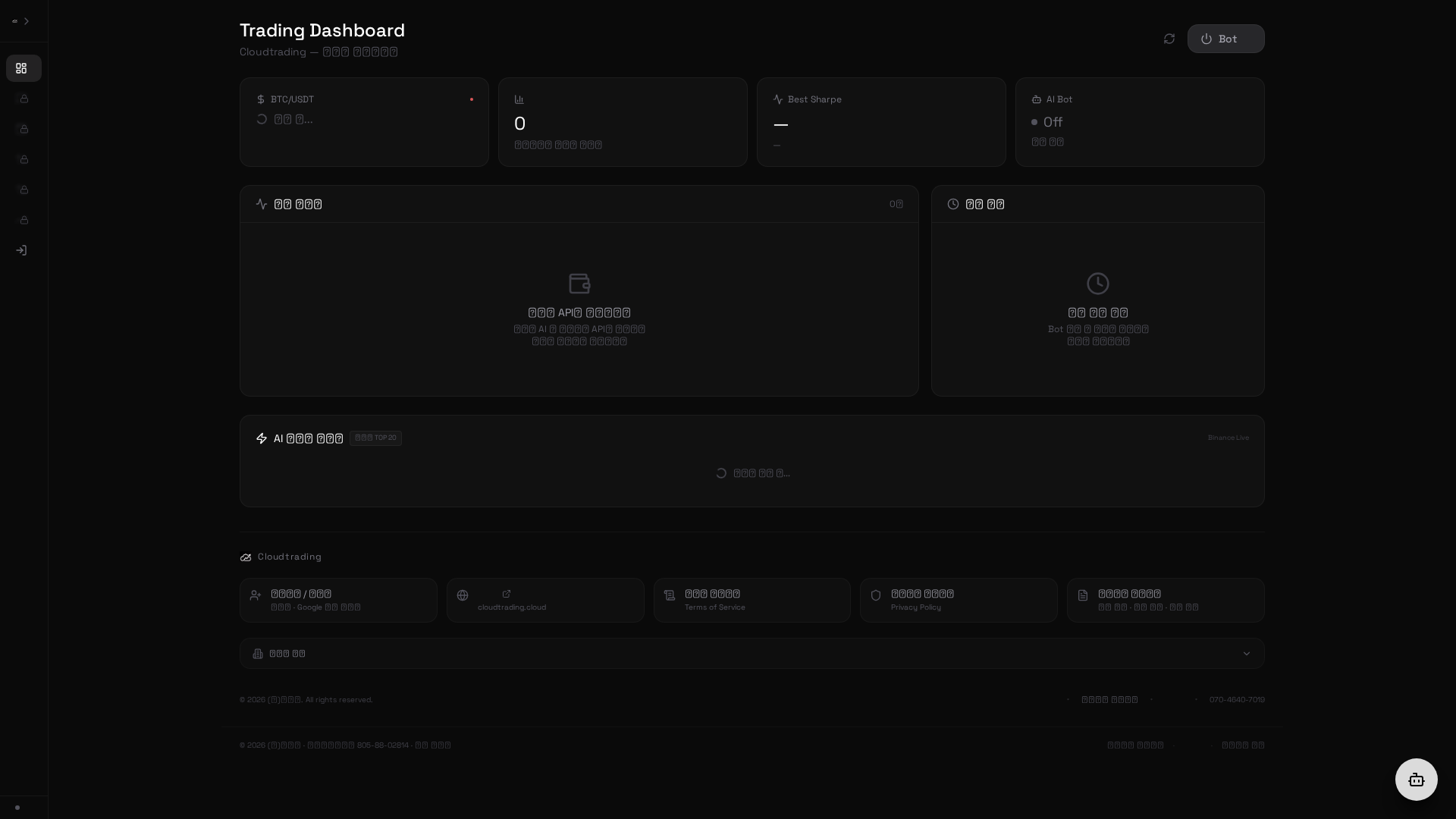Click the red status dot on the BTC/USDT card

click(472, 99)
